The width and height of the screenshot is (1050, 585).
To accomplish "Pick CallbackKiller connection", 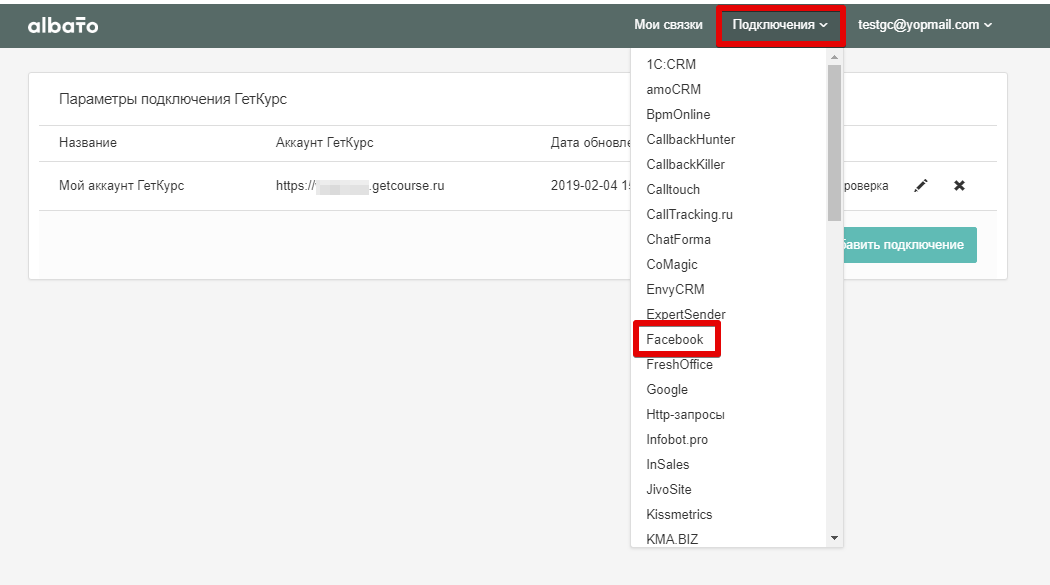I will click(685, 164).
